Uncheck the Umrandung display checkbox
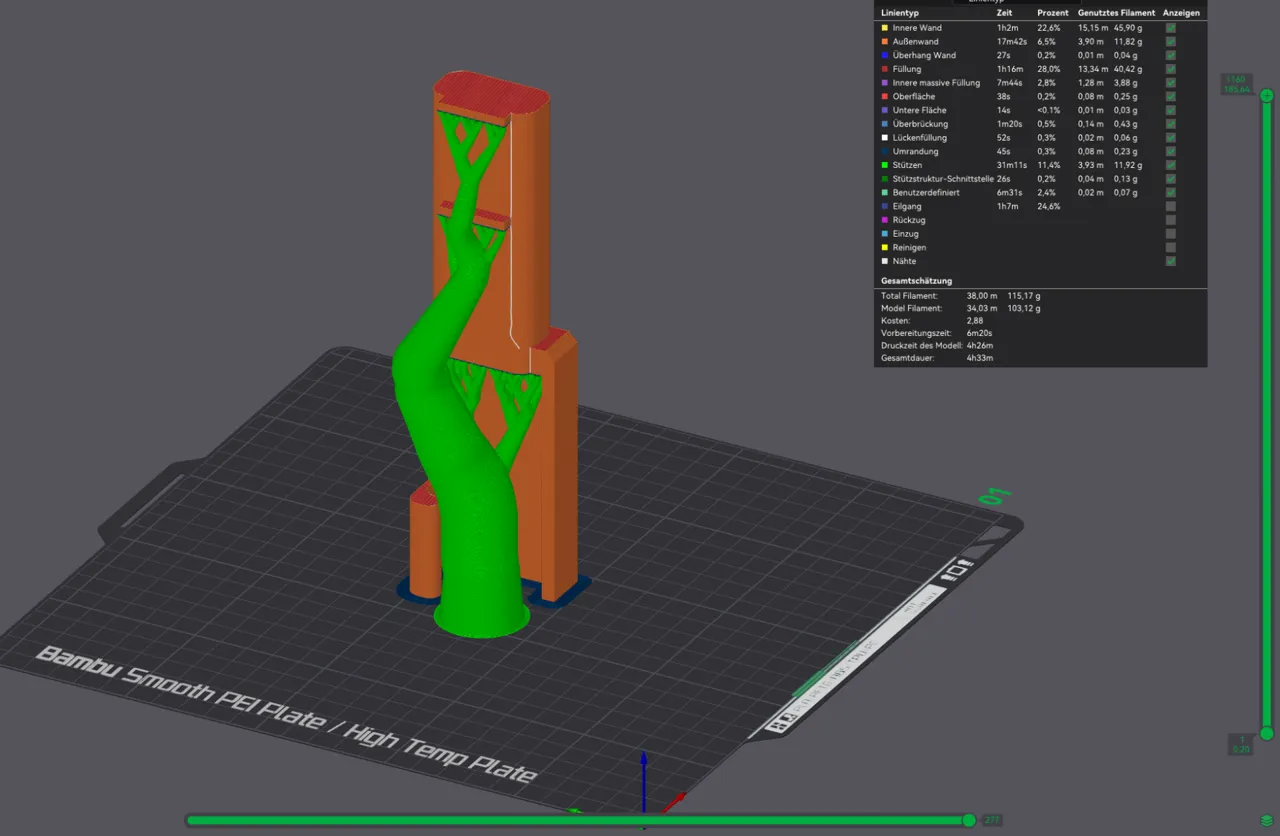 tap(1170, 151)
